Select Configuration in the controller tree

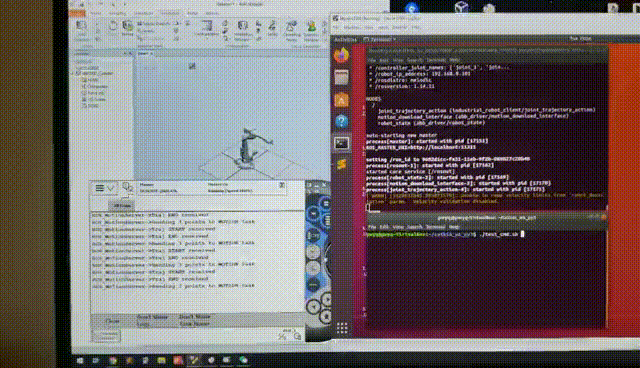[x=95, y=86]
